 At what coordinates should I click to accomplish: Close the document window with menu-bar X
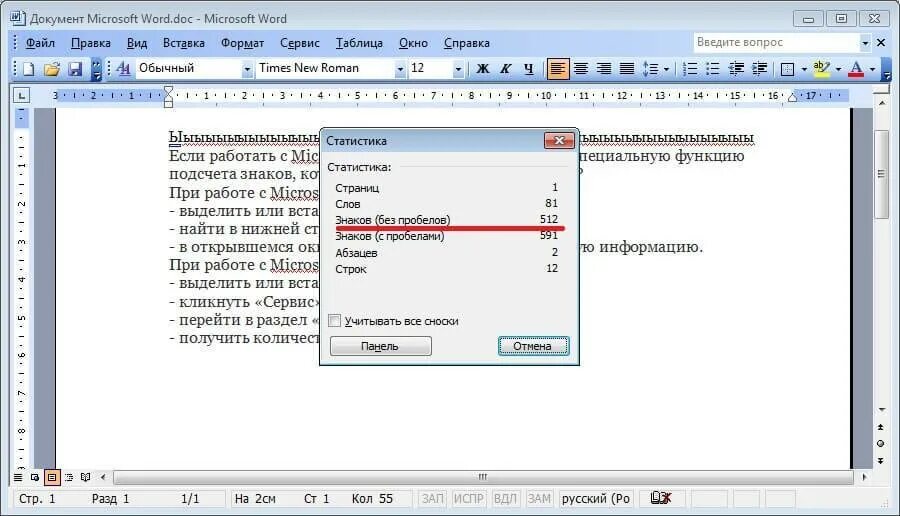coord(882,42)
